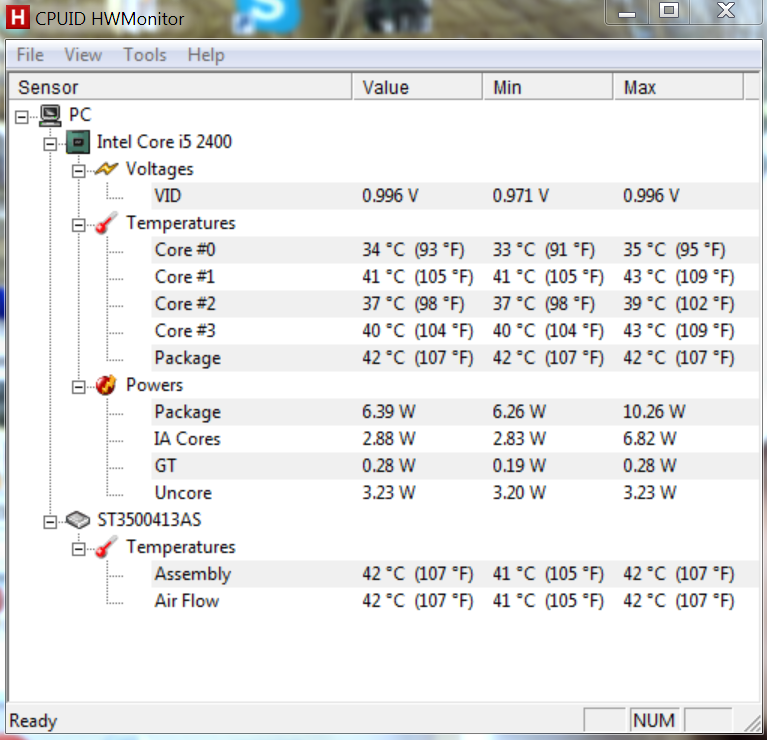Viewport: 767px width, 740px height.
Task: Collapse the CPU Temperatures section
Action: tap(78, 225)
